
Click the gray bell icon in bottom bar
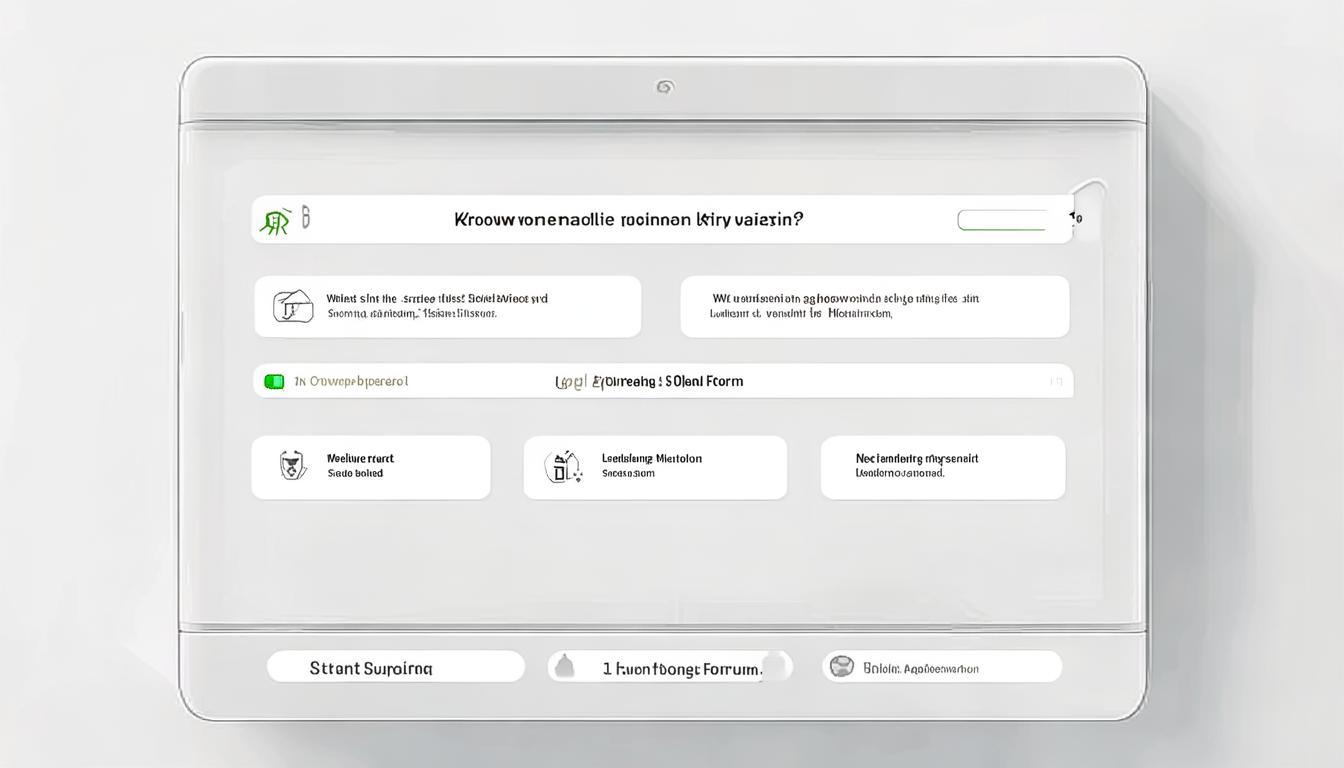coord(565,667)
